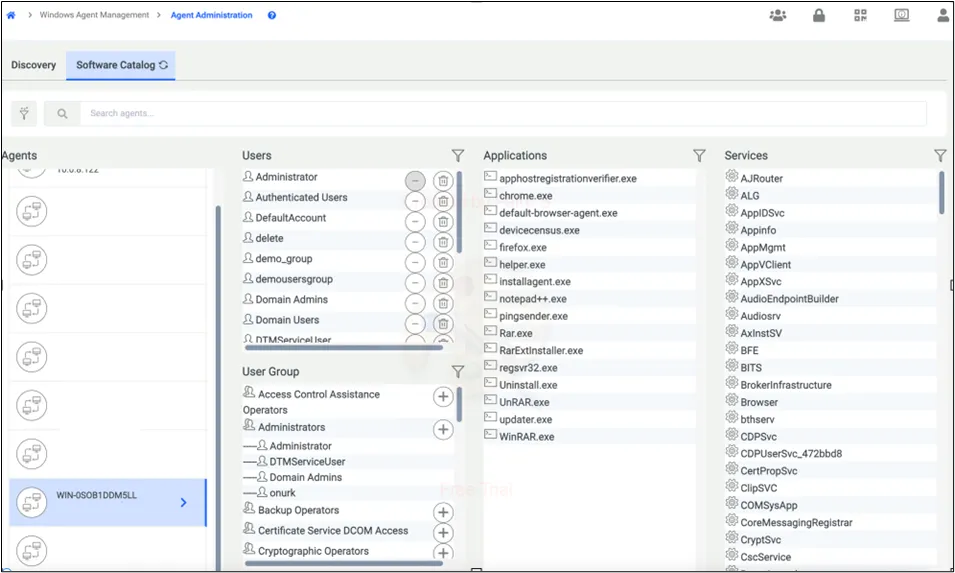The width and height of the screenshot is (955, 573).
Task: Remove Authenticated Users with minus button
Action: pos(415,201)
